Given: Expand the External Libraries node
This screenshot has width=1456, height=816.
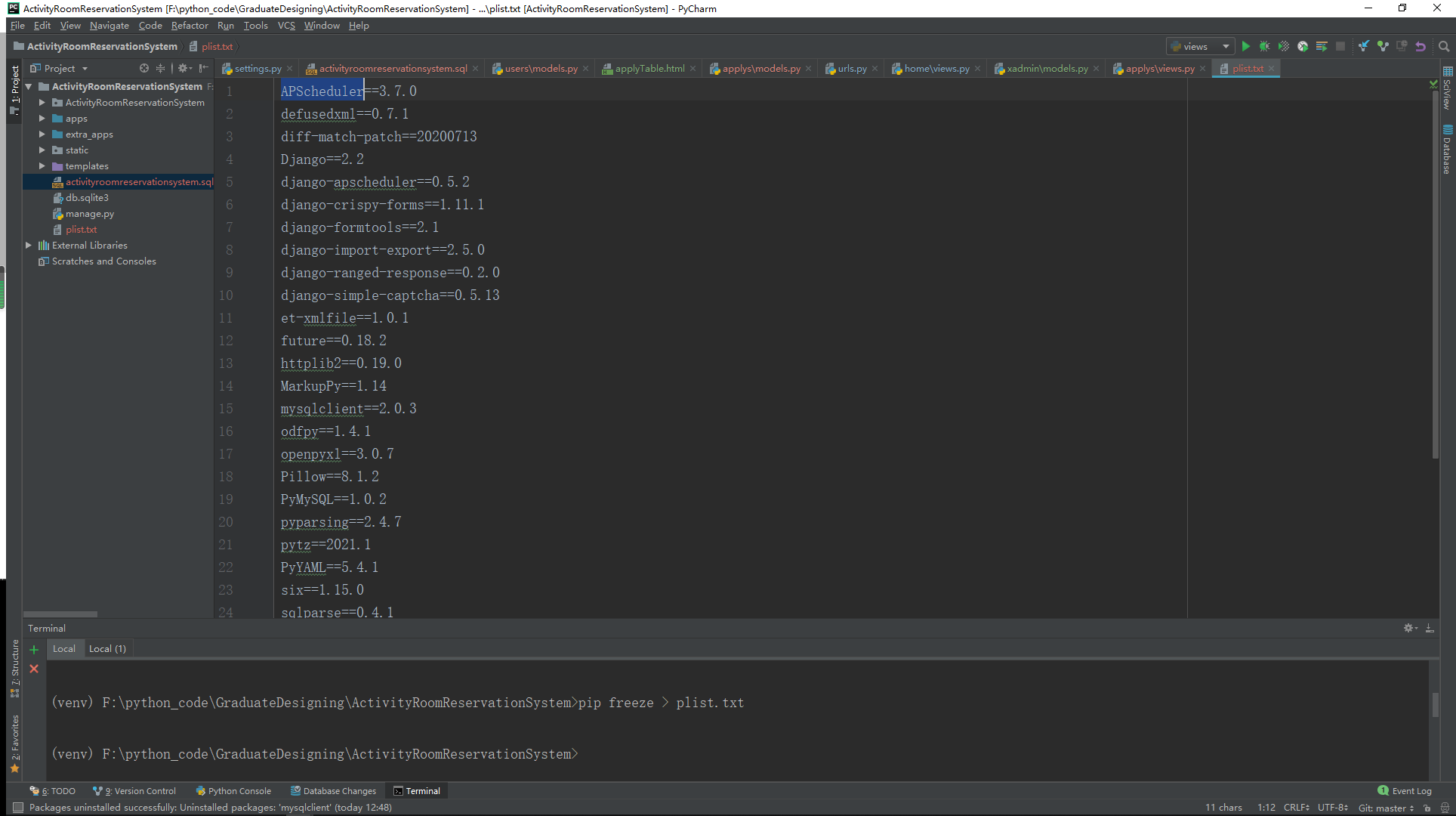Looking at the screenshot, I should pos(29,246).
